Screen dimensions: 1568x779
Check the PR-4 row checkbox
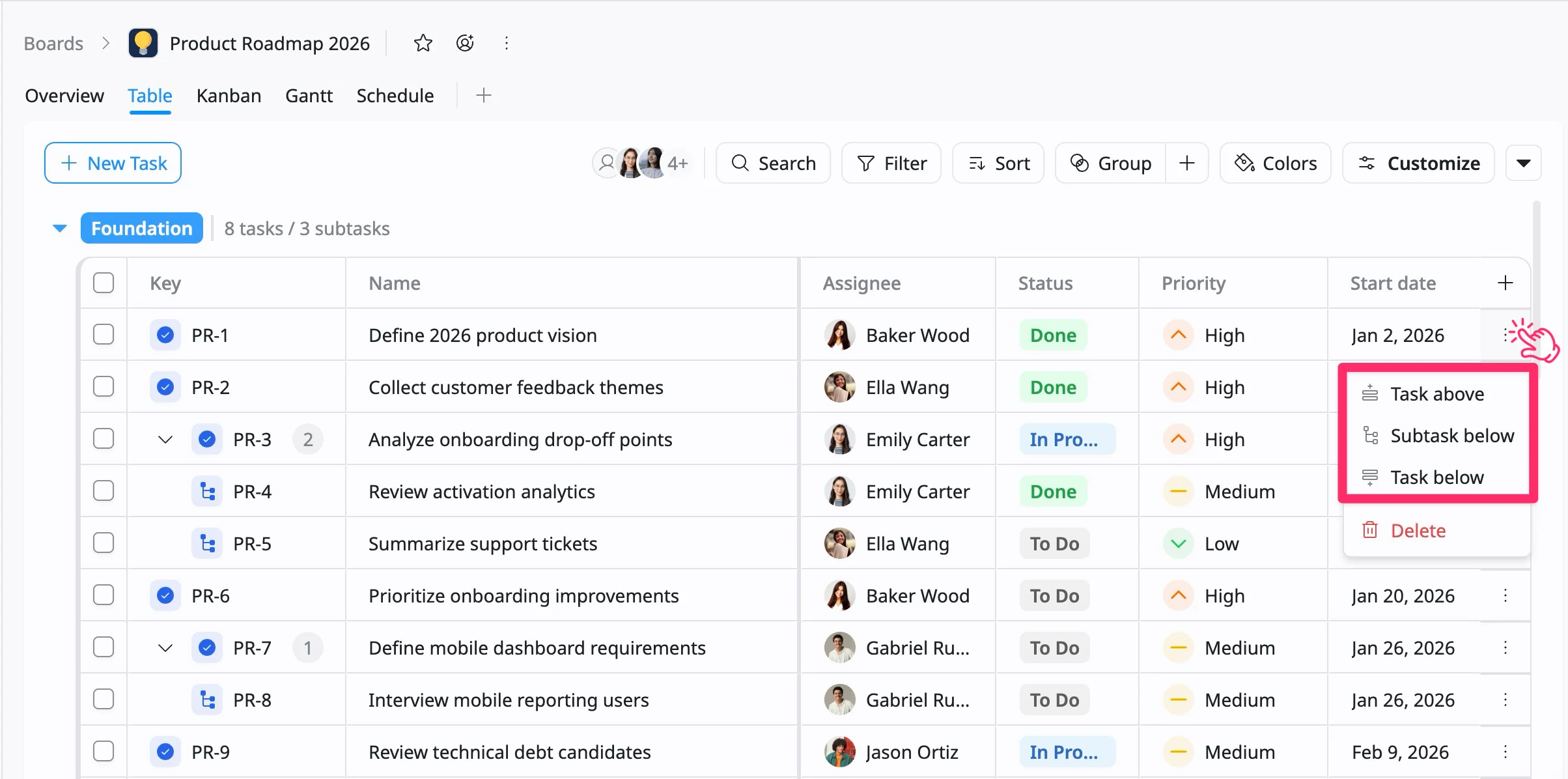pos(104,491)
